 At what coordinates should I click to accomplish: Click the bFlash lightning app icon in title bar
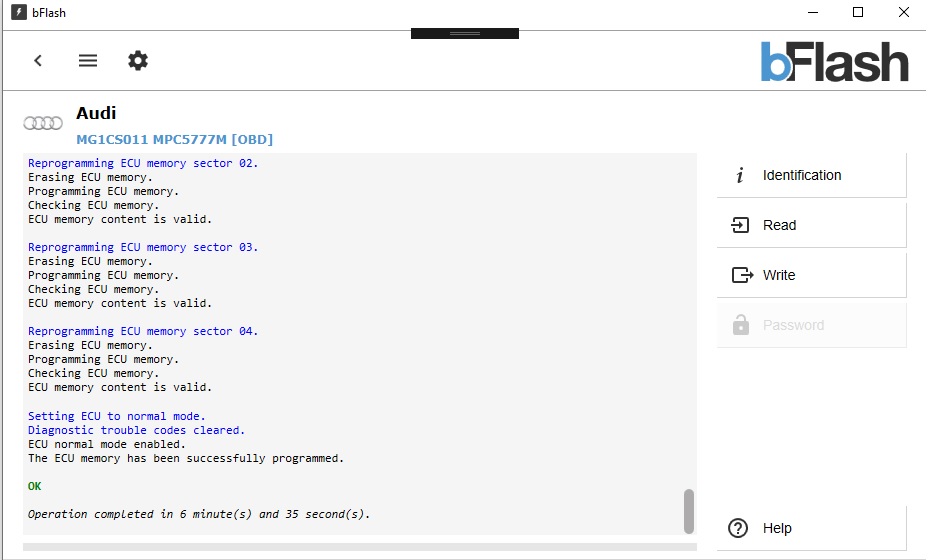[x=19, y=12]
